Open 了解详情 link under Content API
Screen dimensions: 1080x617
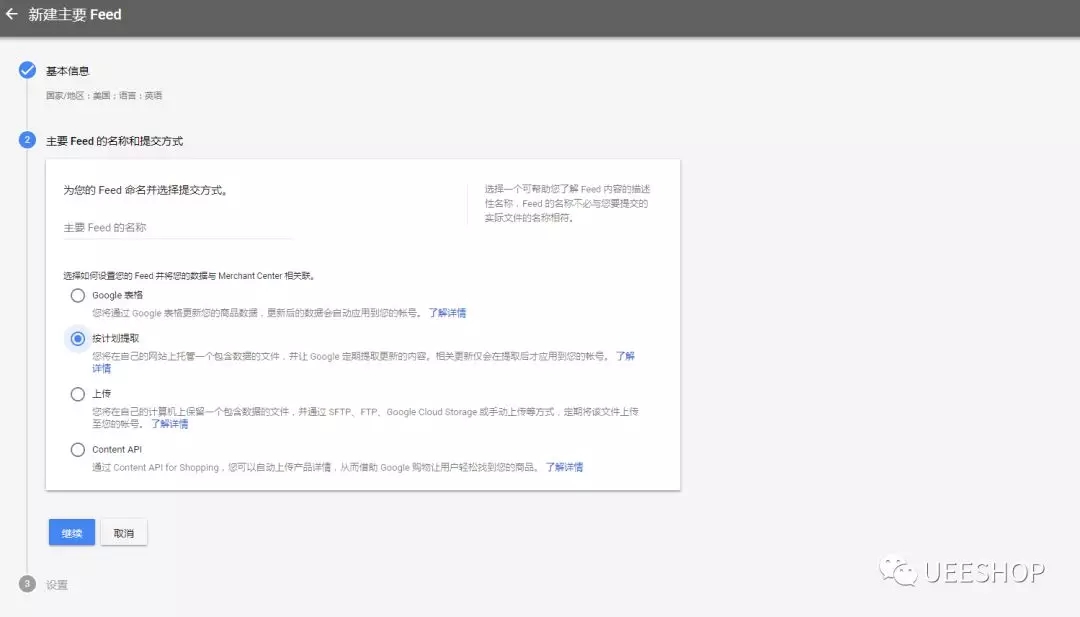point(564,467)
